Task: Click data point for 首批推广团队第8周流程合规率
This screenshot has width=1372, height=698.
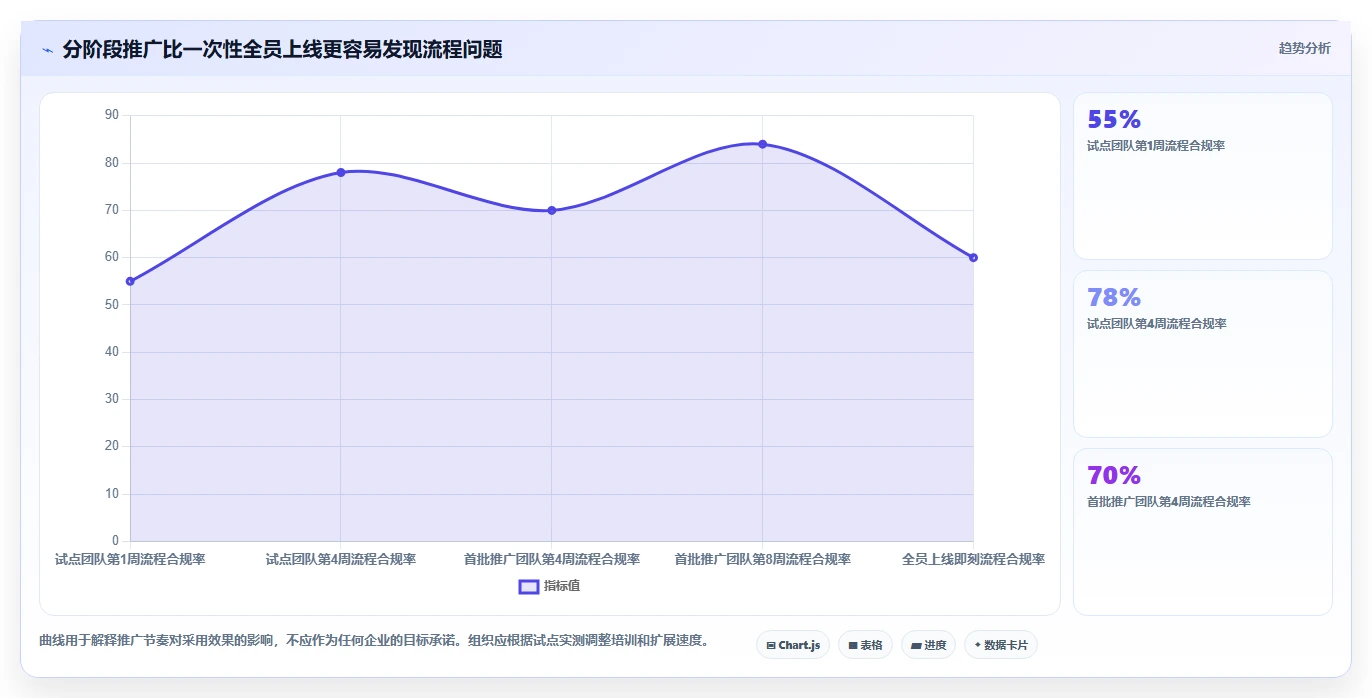Action: coord(762,144)
